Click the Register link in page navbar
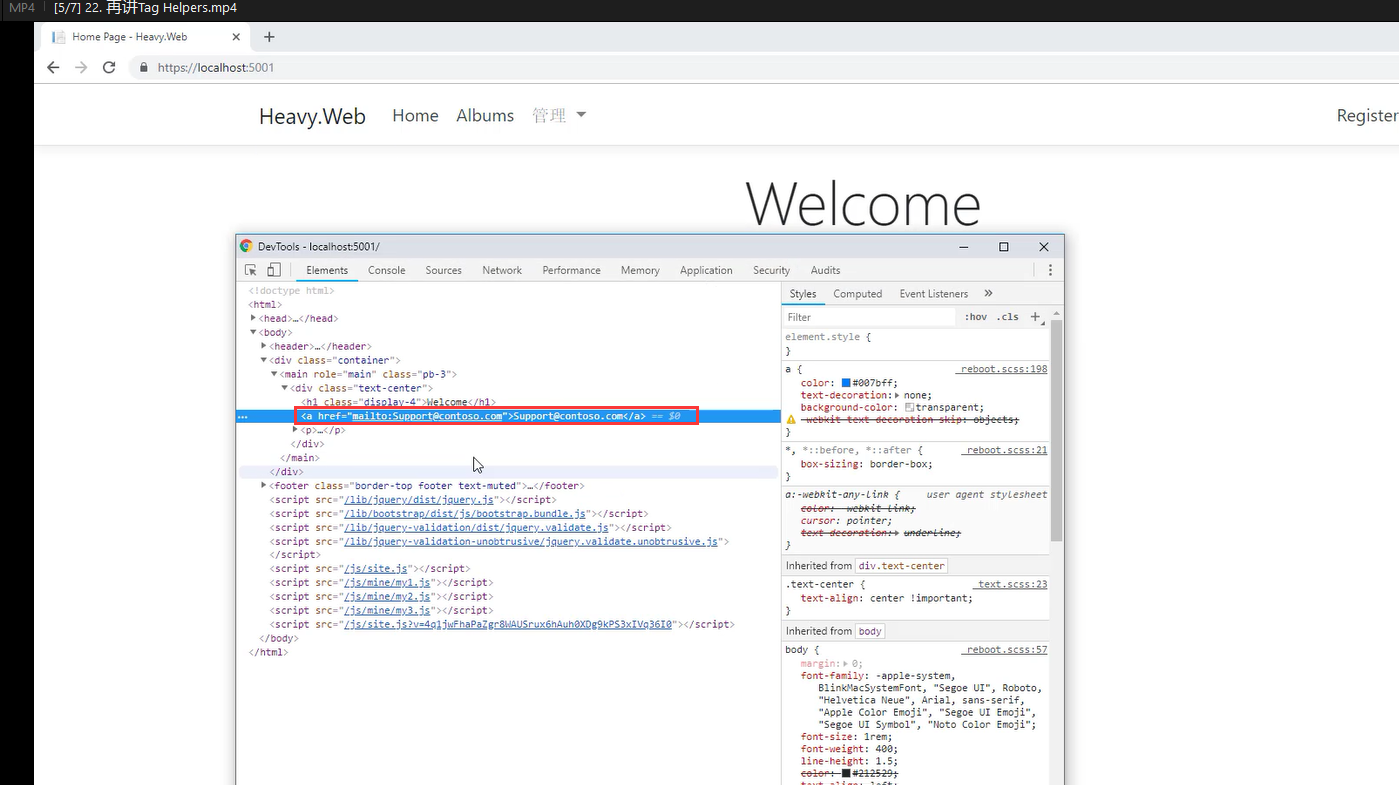Image resolution: width=1399 pixels, height=785 pixels. [1367, 116]
